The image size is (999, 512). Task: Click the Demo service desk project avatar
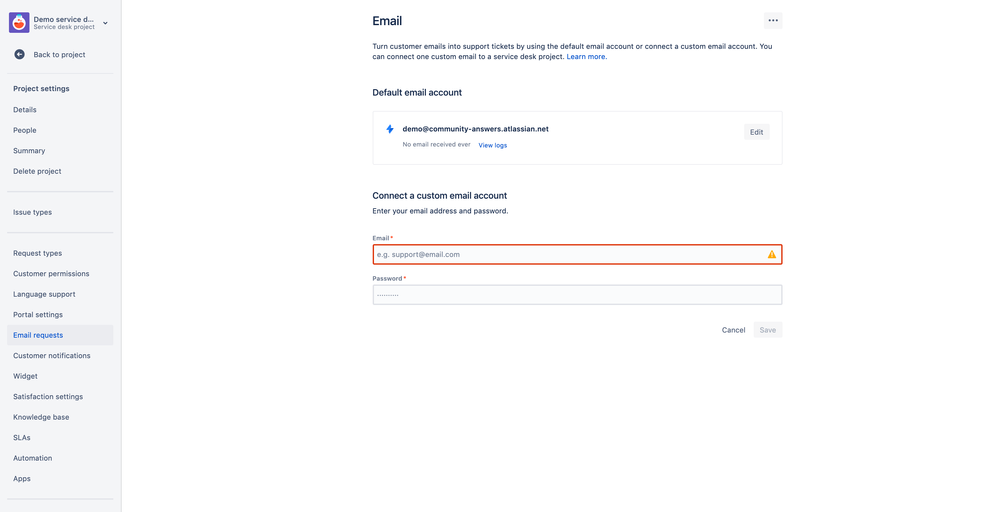pyautogui.click(x=19, y=23)
